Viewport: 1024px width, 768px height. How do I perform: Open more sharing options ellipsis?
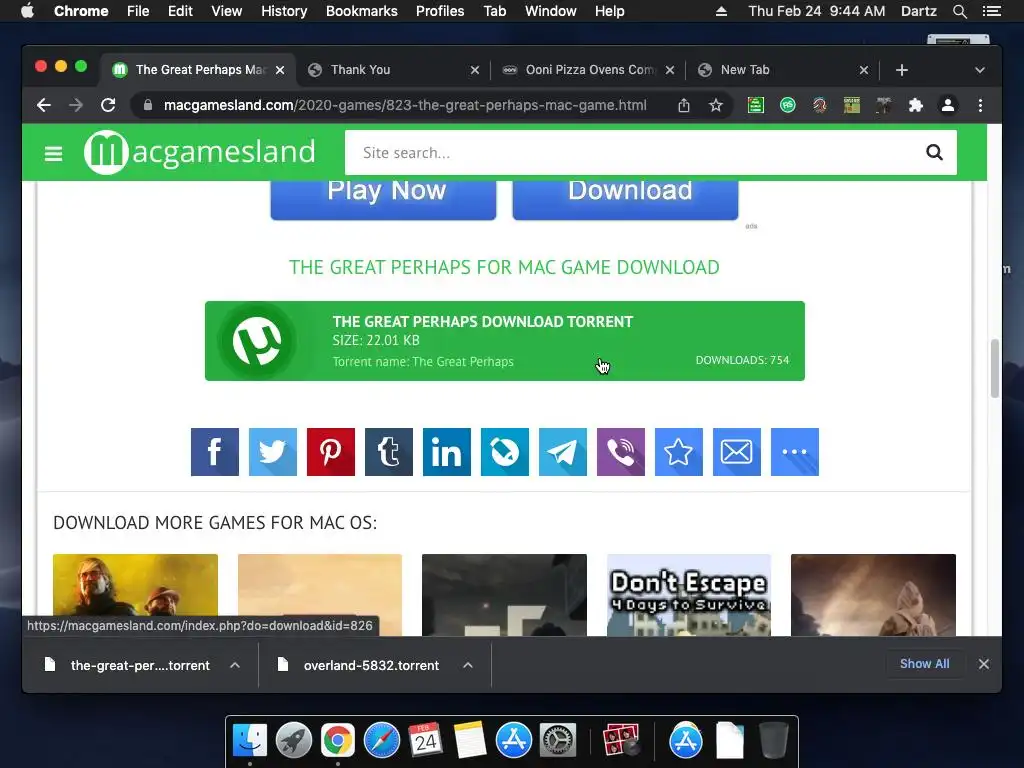[795, 452]
